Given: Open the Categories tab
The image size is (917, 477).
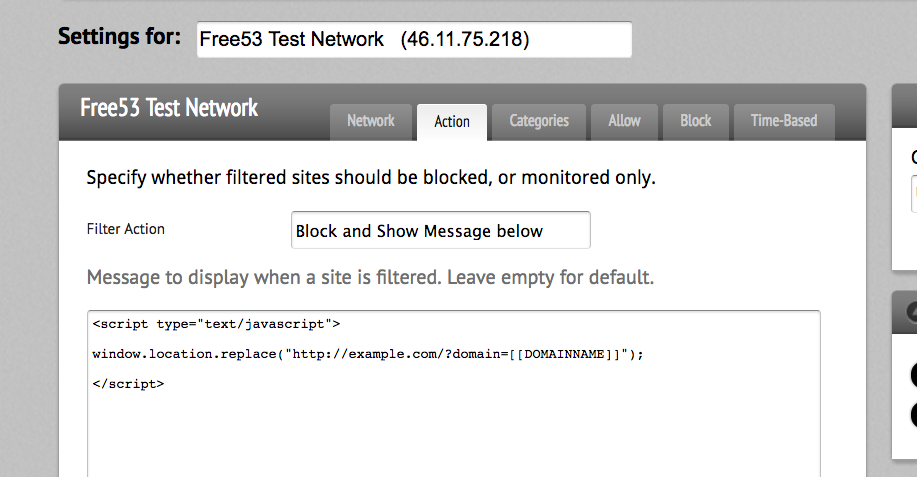Looking at the screenshot, I should tap(539, 122).
